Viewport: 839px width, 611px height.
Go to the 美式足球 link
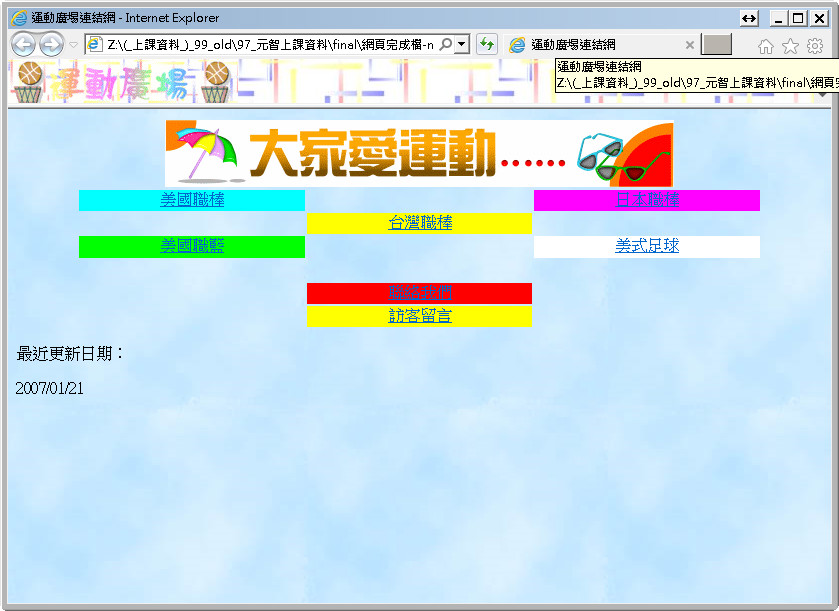pos(647,246)
